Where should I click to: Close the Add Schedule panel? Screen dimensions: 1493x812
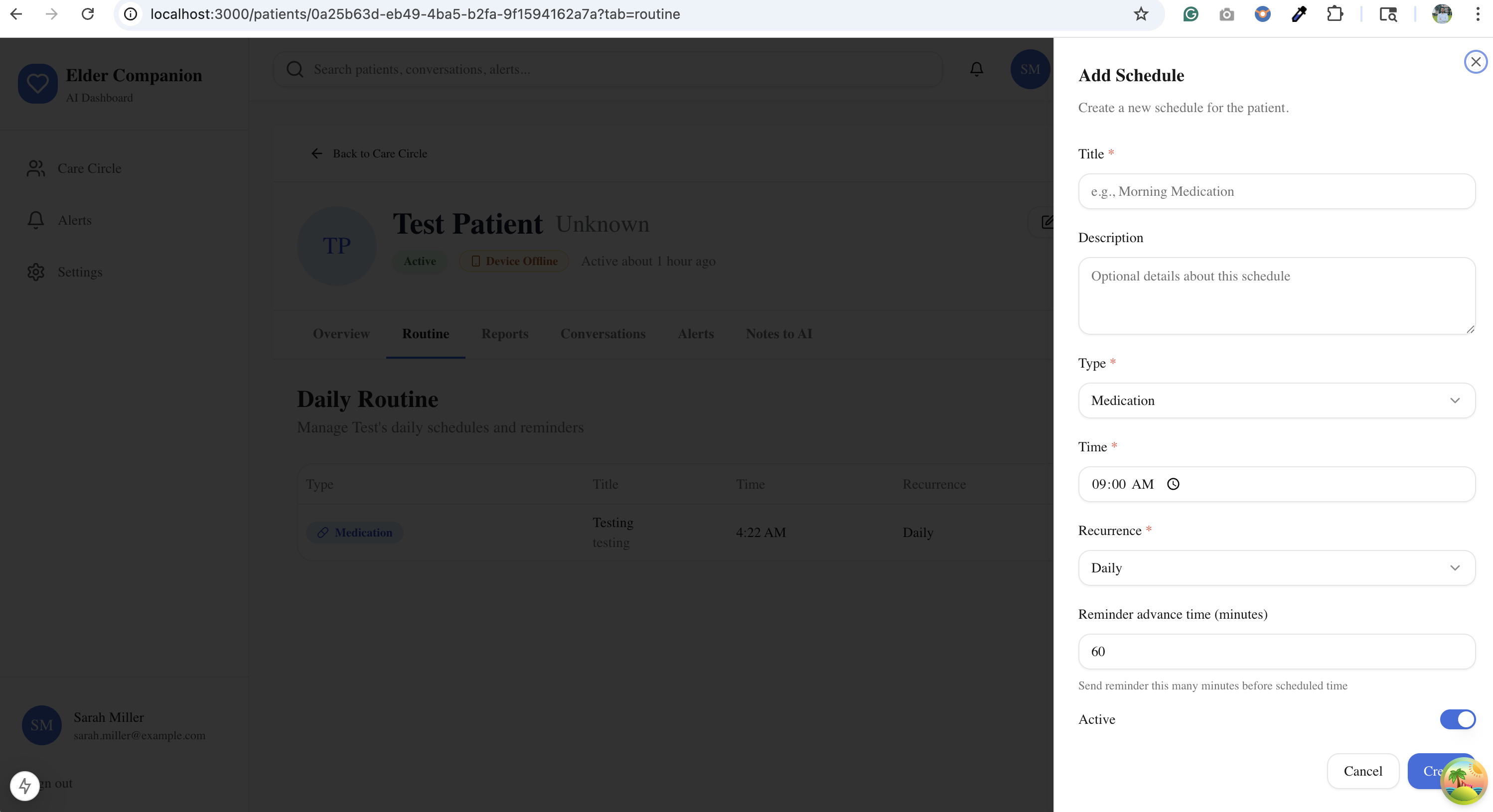[1475, 62]
